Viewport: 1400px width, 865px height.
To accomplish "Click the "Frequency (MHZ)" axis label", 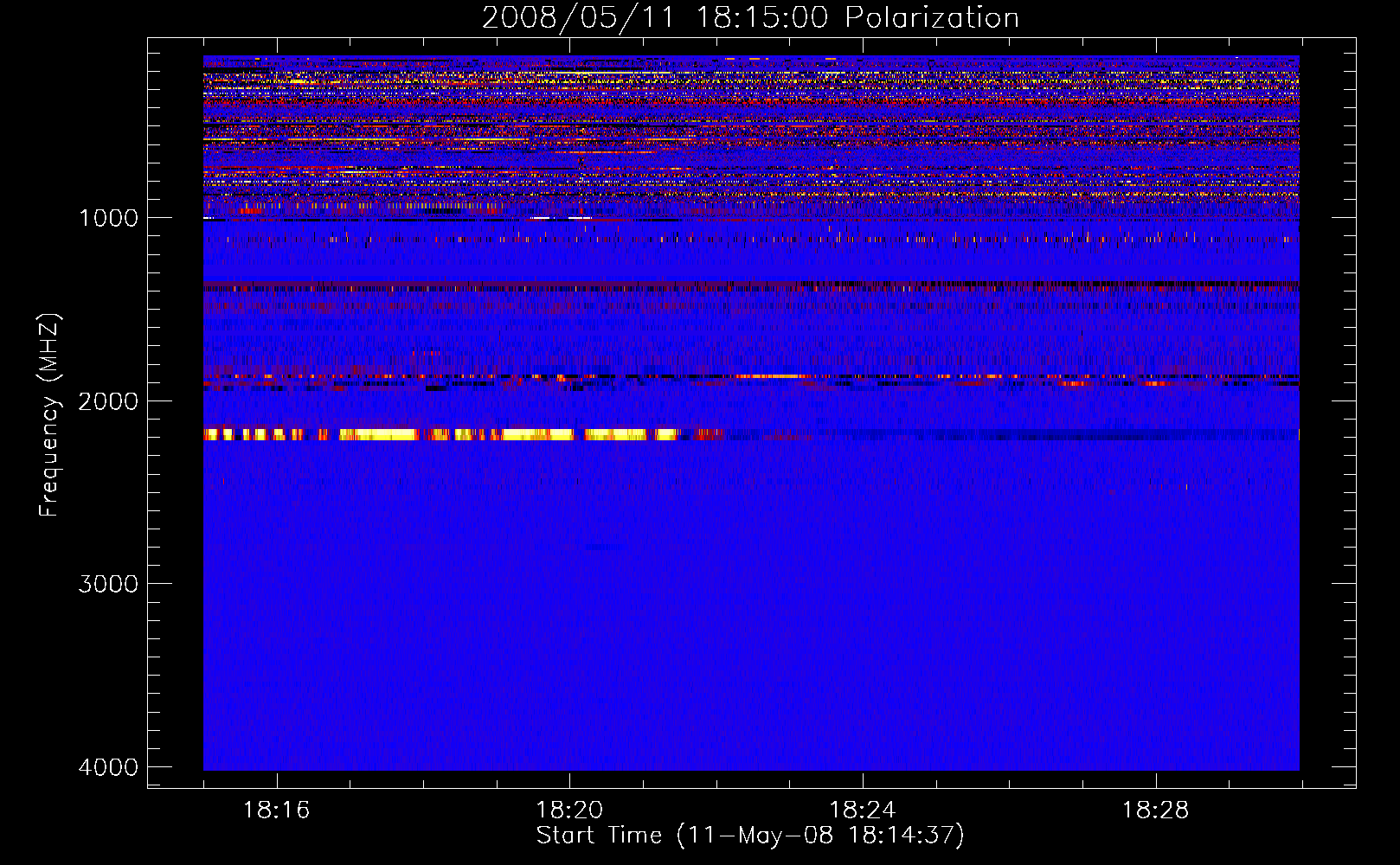I will click(49, 415).
